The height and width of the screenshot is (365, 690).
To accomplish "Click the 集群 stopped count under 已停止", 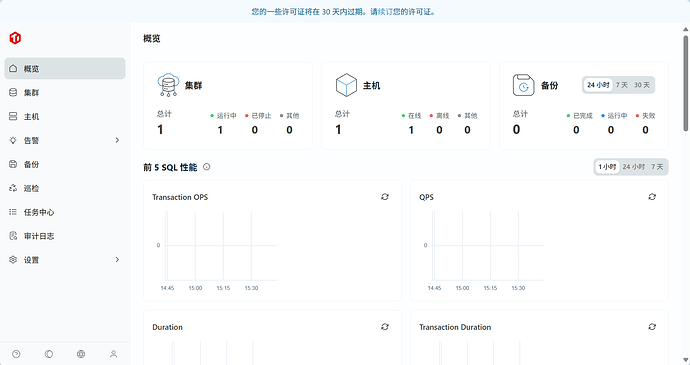I will [254, 130].
